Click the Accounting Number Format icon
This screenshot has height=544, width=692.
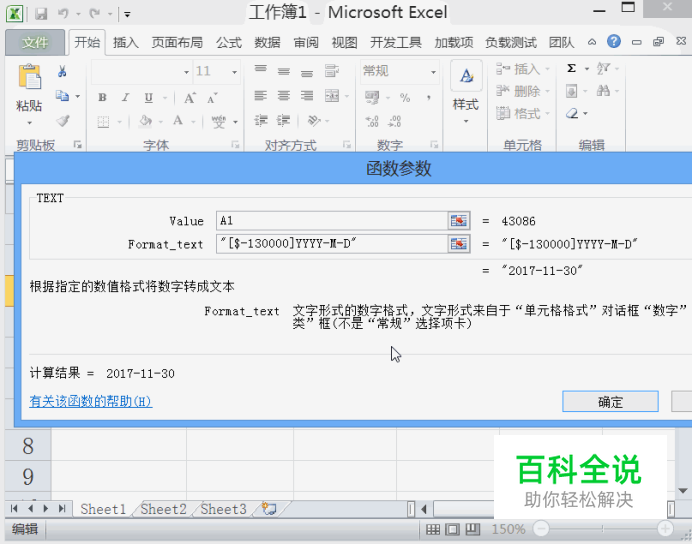(372, 98)
